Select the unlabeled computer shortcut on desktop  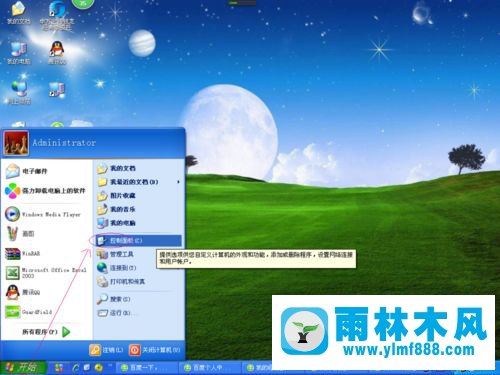[57, 89]
